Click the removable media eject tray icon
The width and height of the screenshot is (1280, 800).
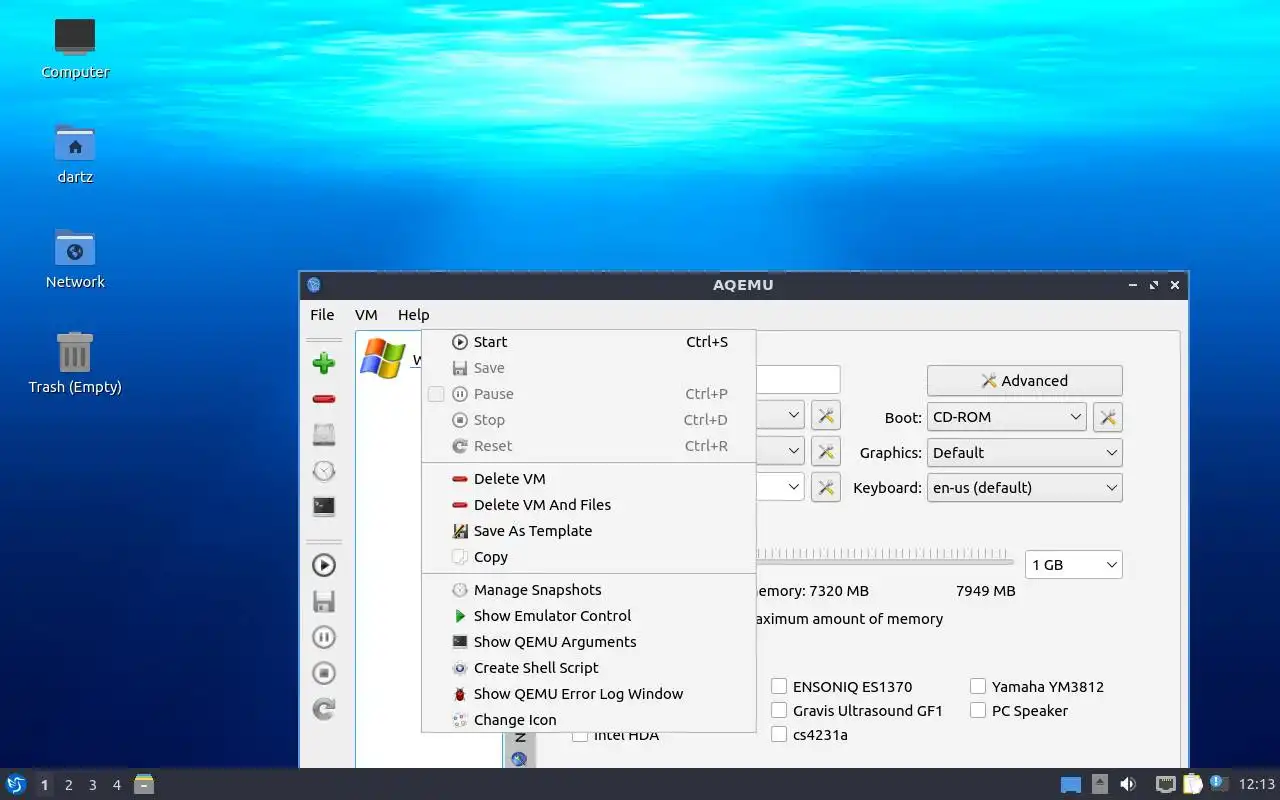(1099, 784)
